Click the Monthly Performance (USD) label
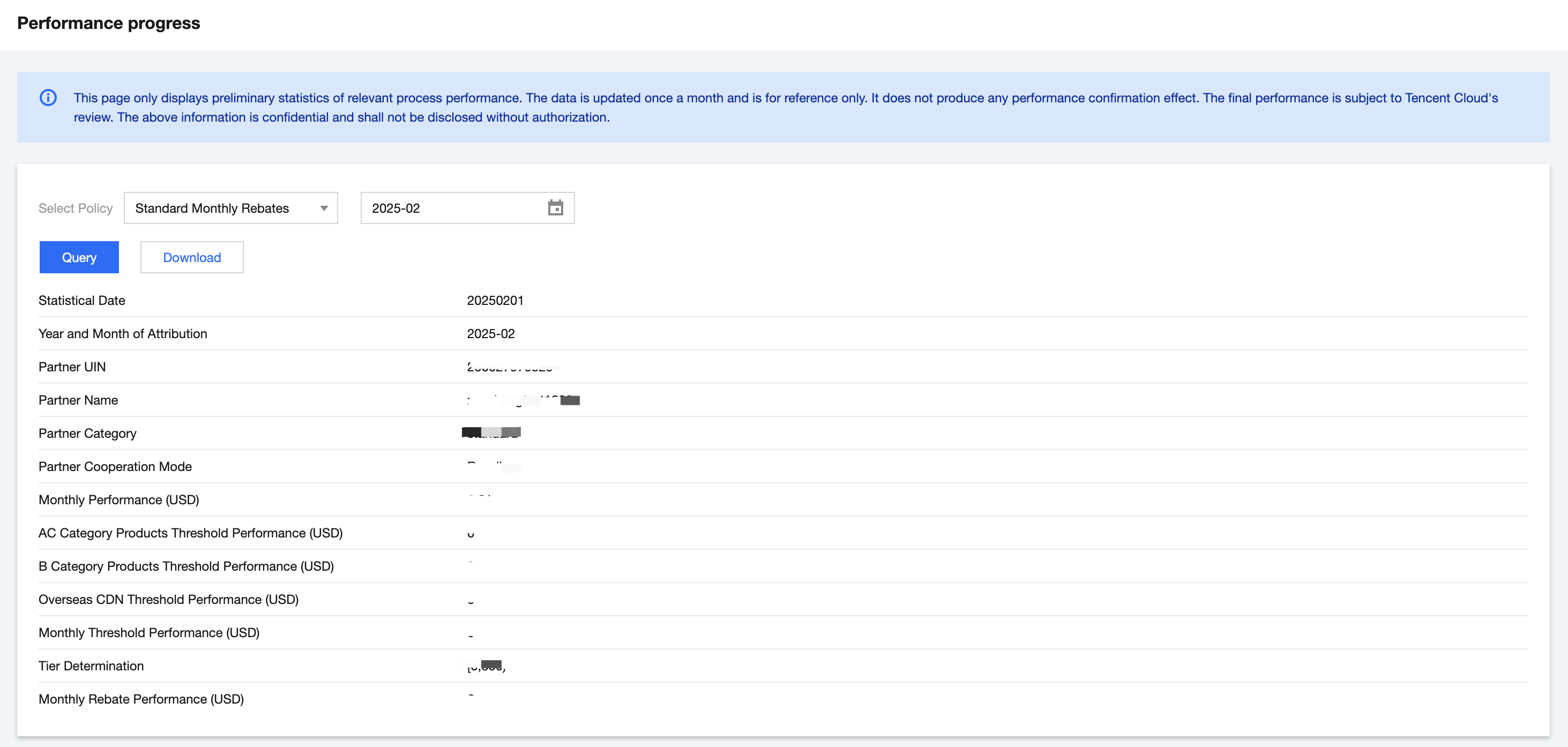The height and width of the screenshot is (747, 1568). (118, 499)
